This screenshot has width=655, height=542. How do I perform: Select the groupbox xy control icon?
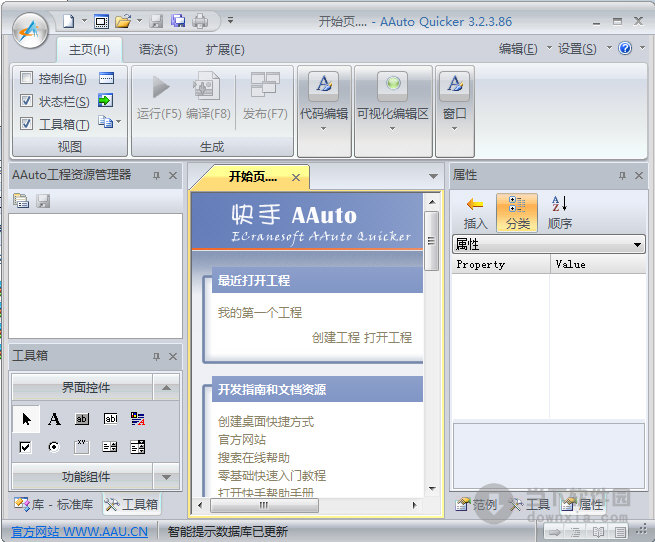pyautogui.click(x=81, y=447)
